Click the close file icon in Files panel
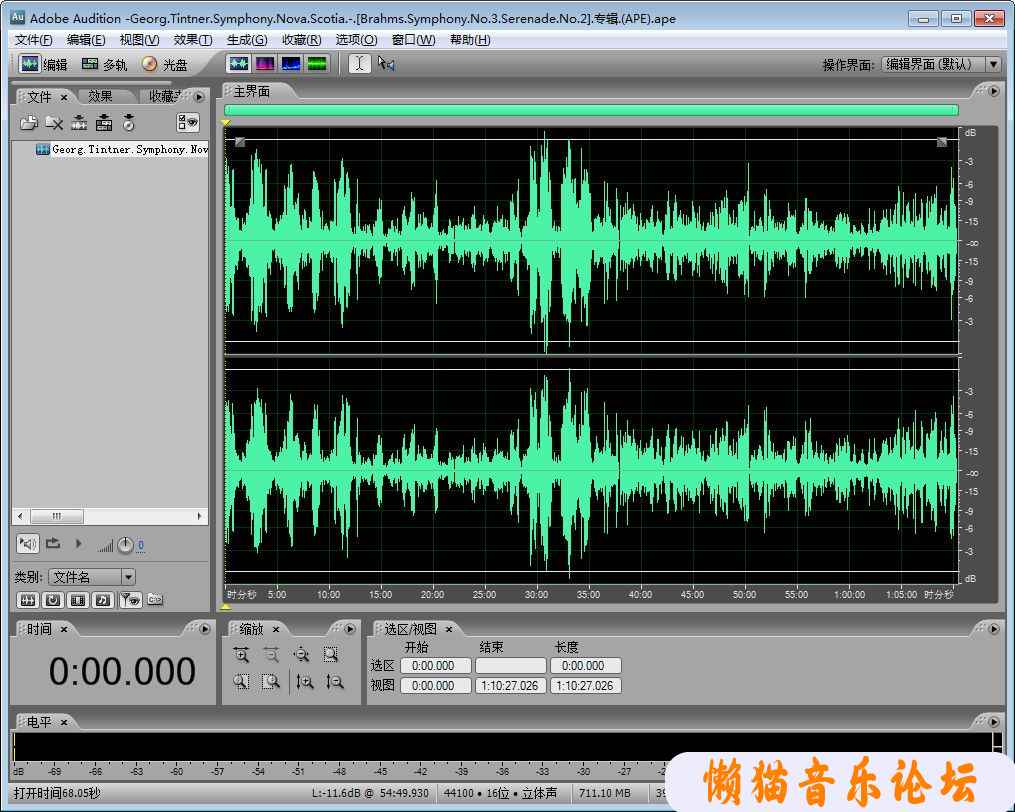The image size is (1015, 812). tap(54, 122)
